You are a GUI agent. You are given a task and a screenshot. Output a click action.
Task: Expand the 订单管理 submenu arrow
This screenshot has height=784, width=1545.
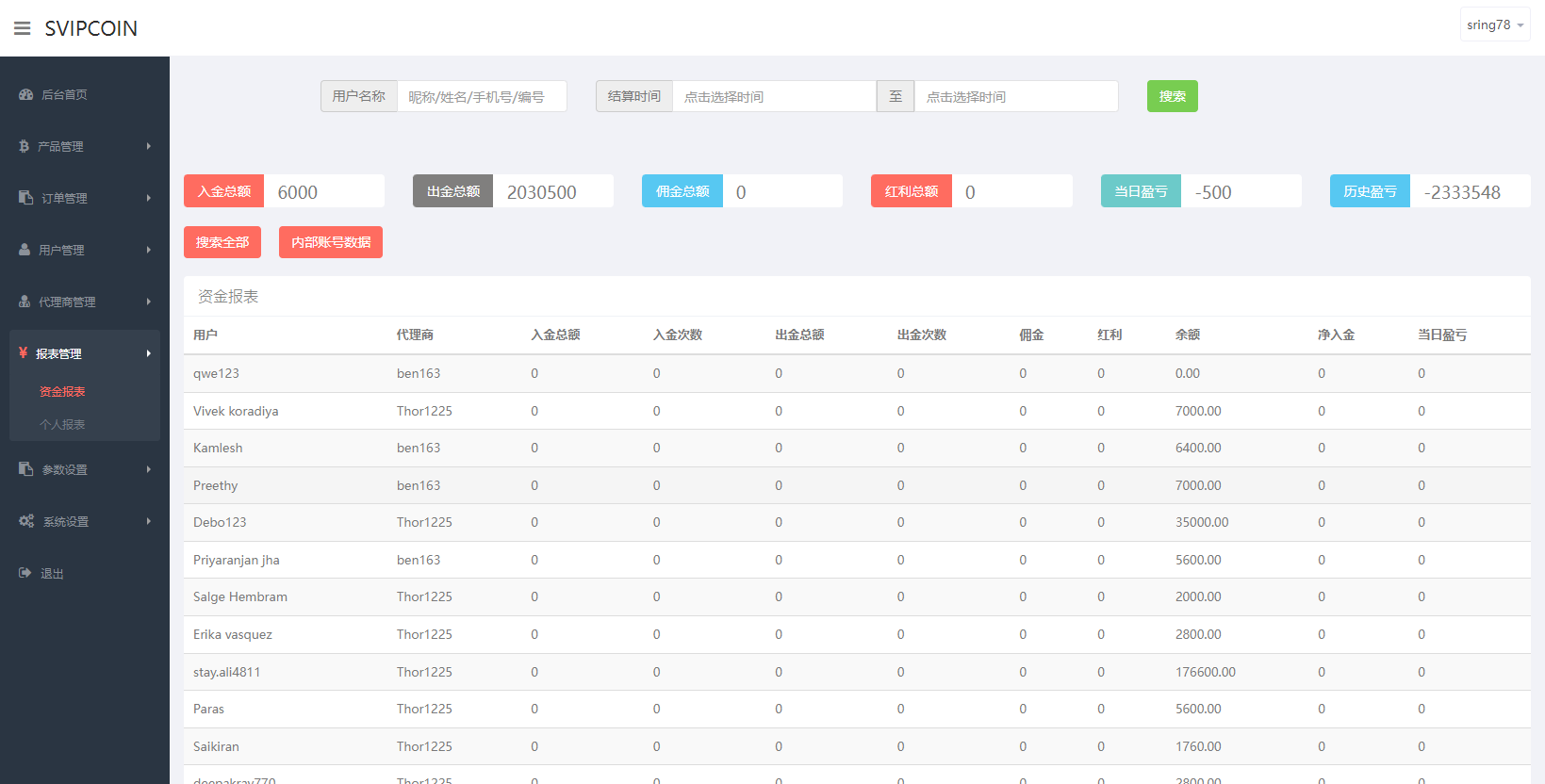coord(148,198)
